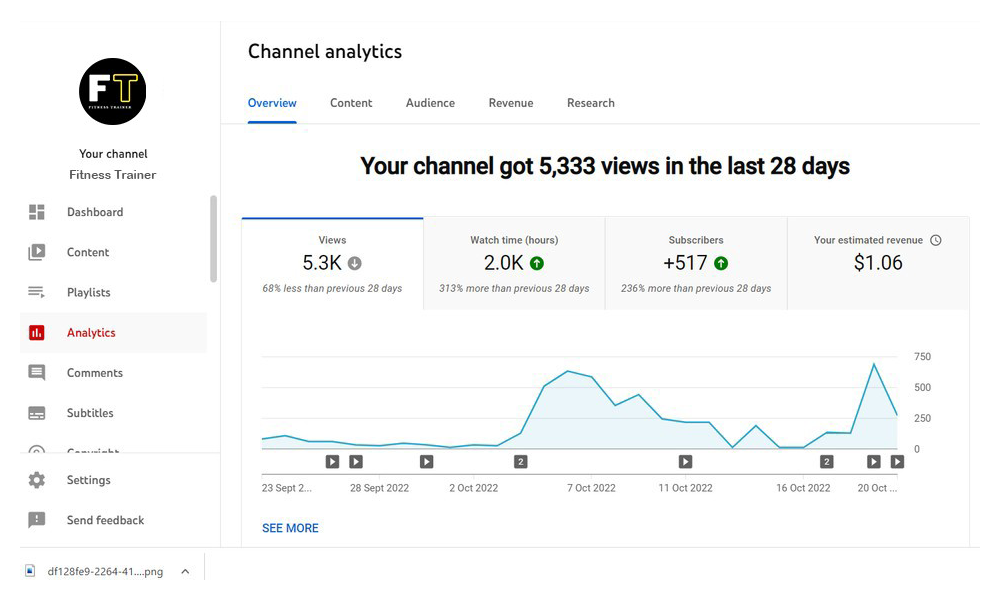The height and width of the screenshot is (600, 1000).
Task: Switch to the Audience tab
Action: coord(430,103)
